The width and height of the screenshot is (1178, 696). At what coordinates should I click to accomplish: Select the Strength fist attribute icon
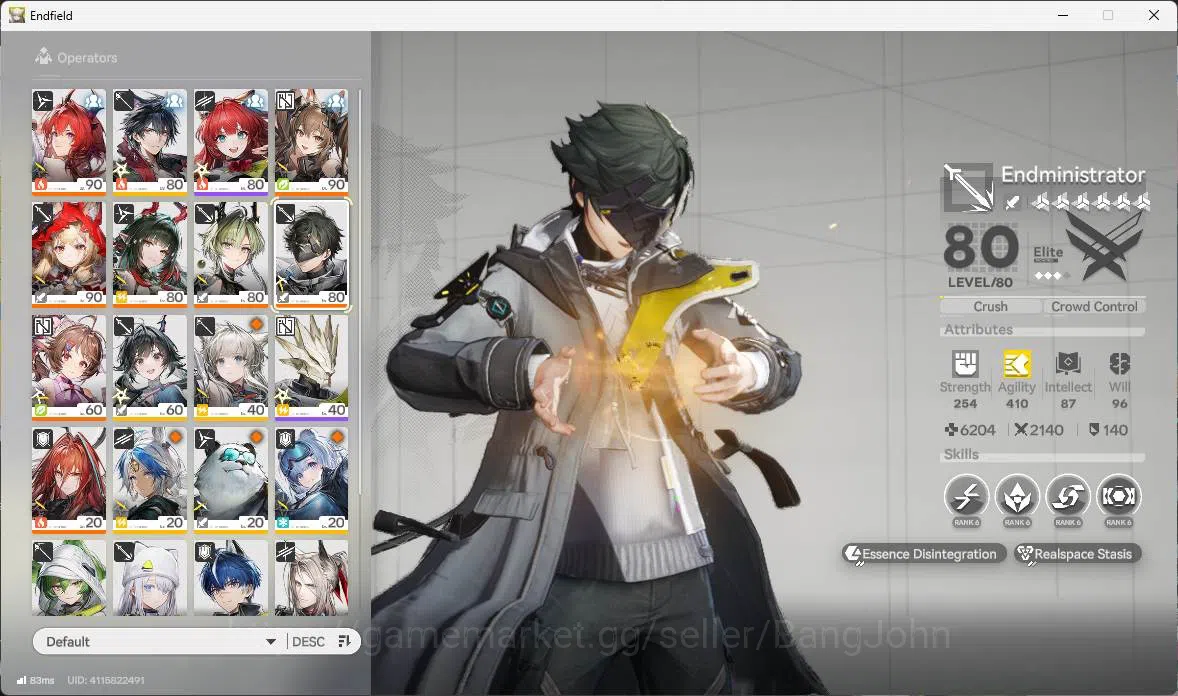965,364
